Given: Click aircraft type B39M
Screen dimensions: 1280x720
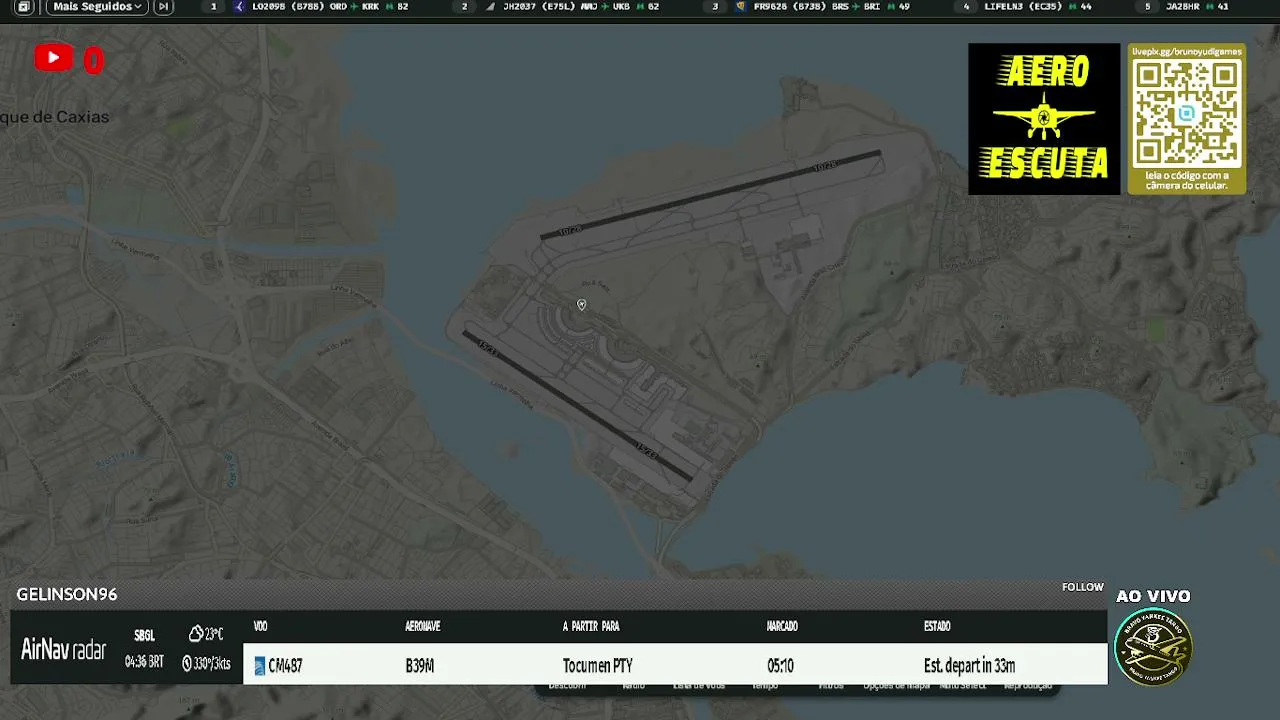Looking at the screenshot, I should point(420,666).
